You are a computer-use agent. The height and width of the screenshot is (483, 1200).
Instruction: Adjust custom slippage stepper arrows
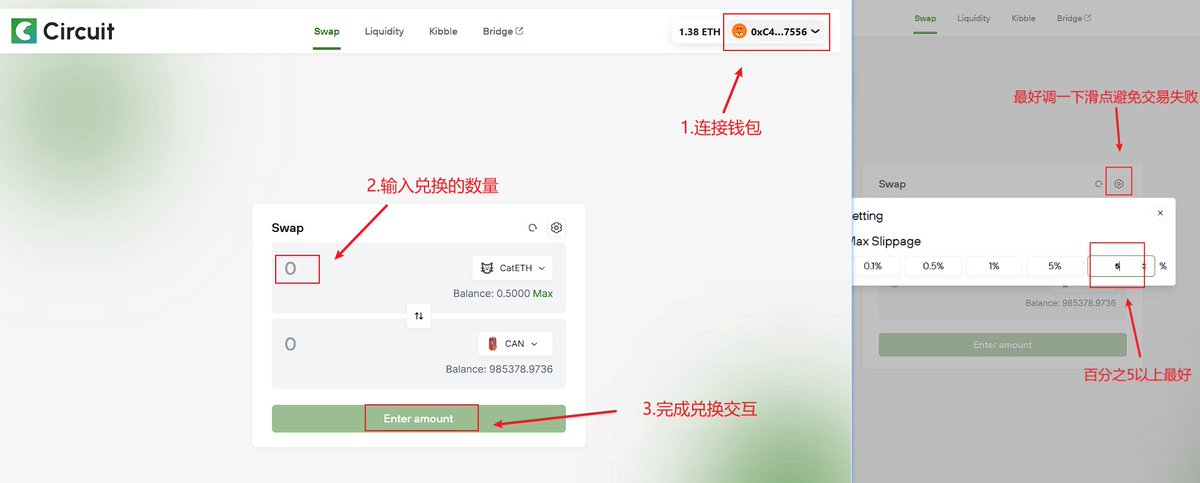(1144, 266)
